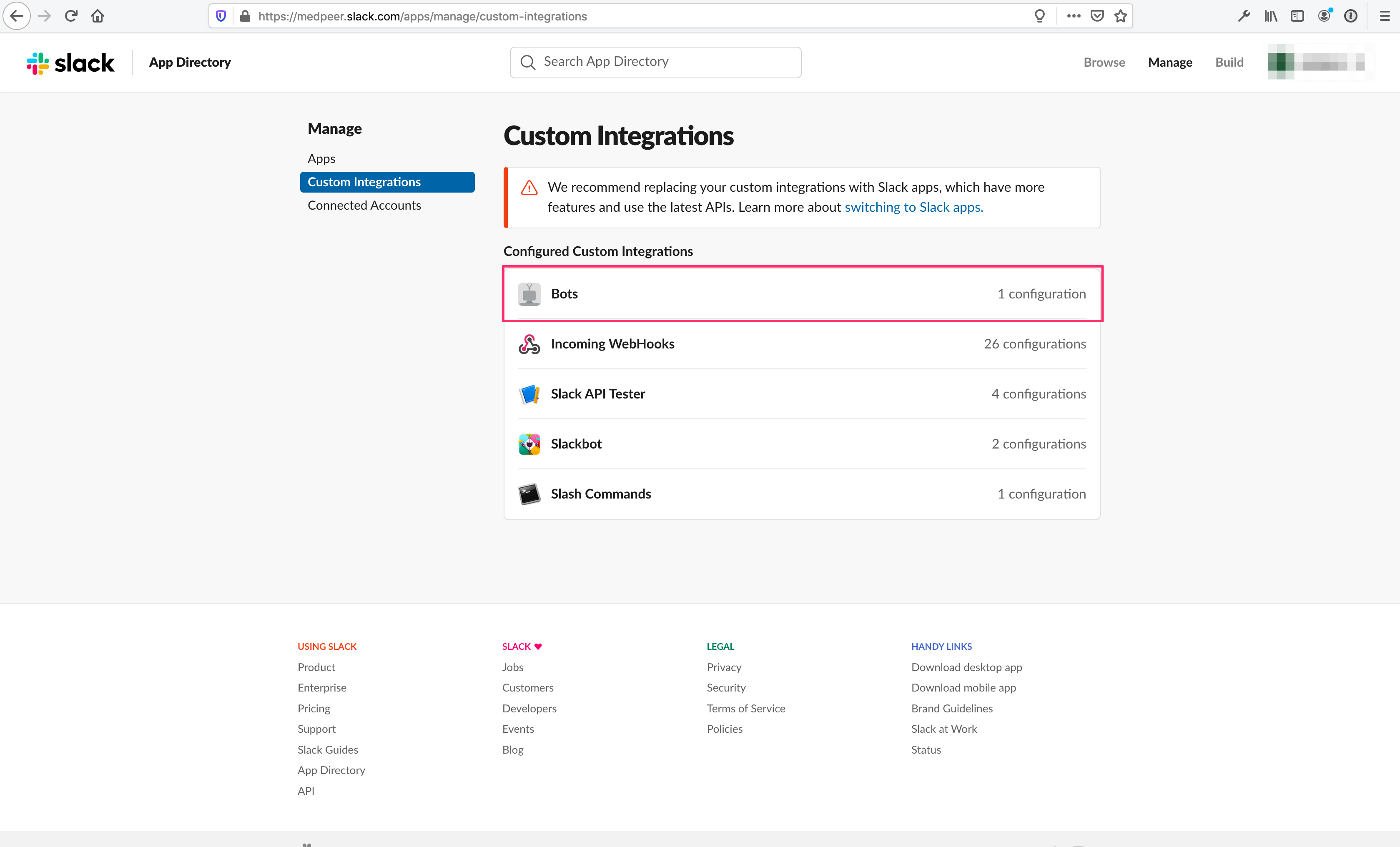Viewport: 1400px width, 847px height.
Task: Open the Library bookshelf icon
Action: 1270,16
